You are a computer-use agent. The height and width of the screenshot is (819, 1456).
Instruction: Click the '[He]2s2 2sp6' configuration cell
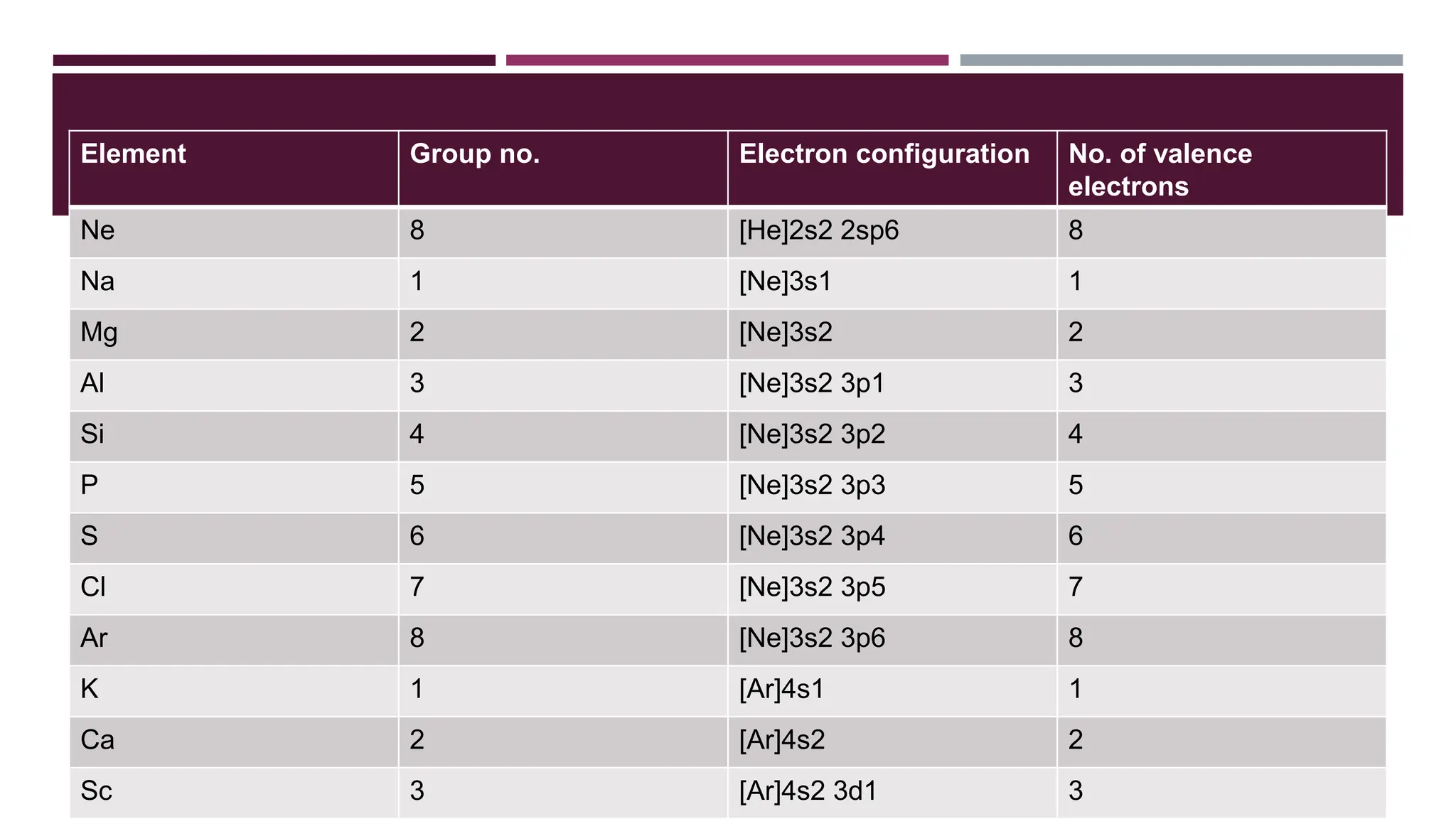(819, 230)
